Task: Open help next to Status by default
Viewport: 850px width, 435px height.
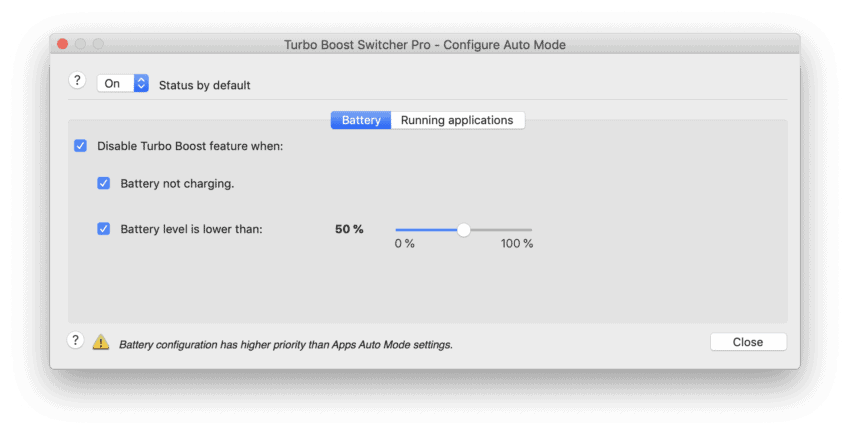Action: click(x=77, y=81)
